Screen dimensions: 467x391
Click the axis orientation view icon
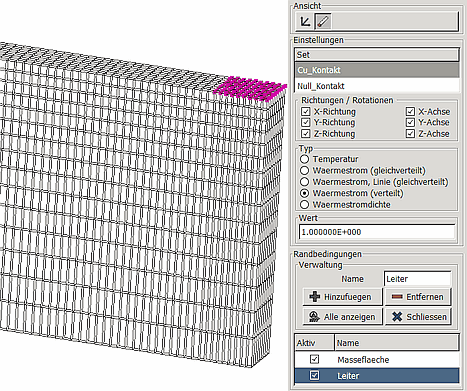pos(305,22)
